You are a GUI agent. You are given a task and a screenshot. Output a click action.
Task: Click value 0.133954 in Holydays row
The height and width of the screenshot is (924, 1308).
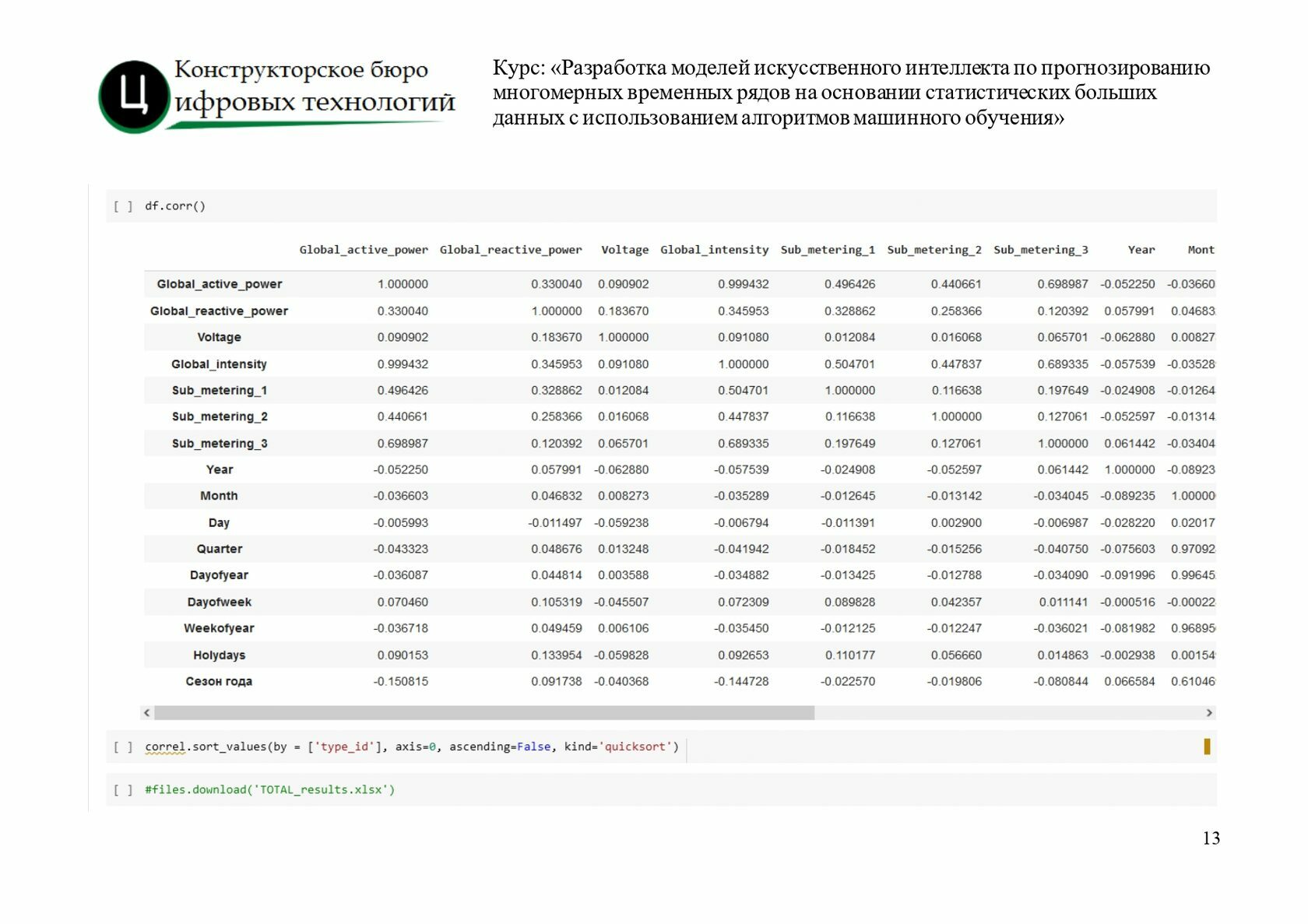[557, 655]
